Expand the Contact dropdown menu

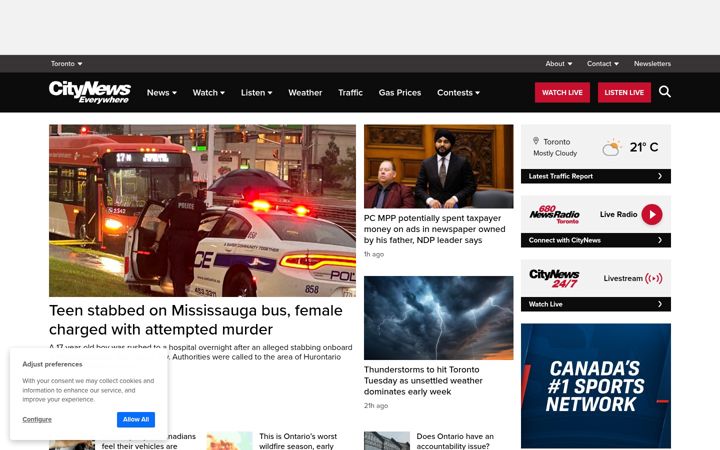602,64
